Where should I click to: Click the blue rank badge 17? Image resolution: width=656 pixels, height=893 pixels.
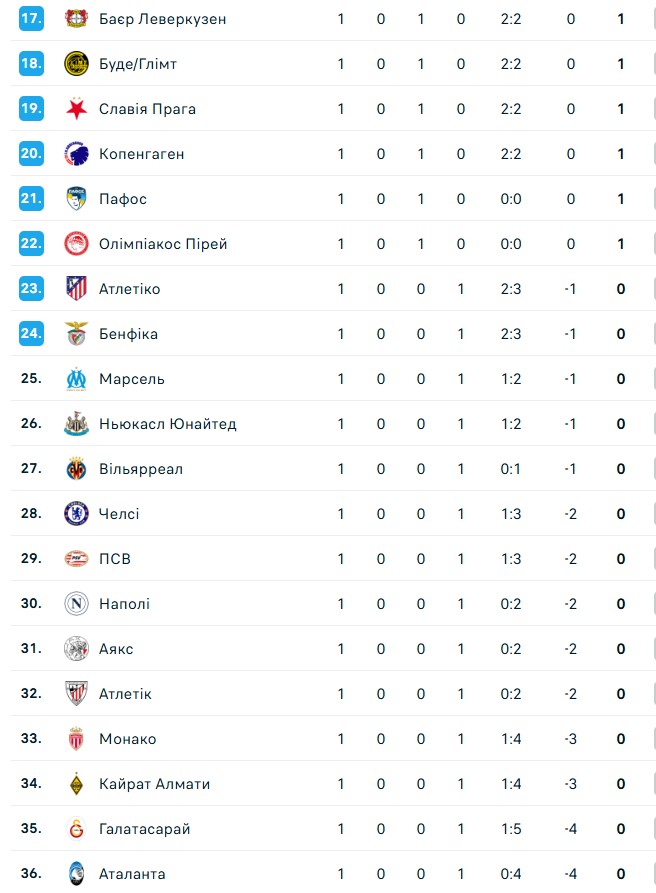[x=31, y=19]
